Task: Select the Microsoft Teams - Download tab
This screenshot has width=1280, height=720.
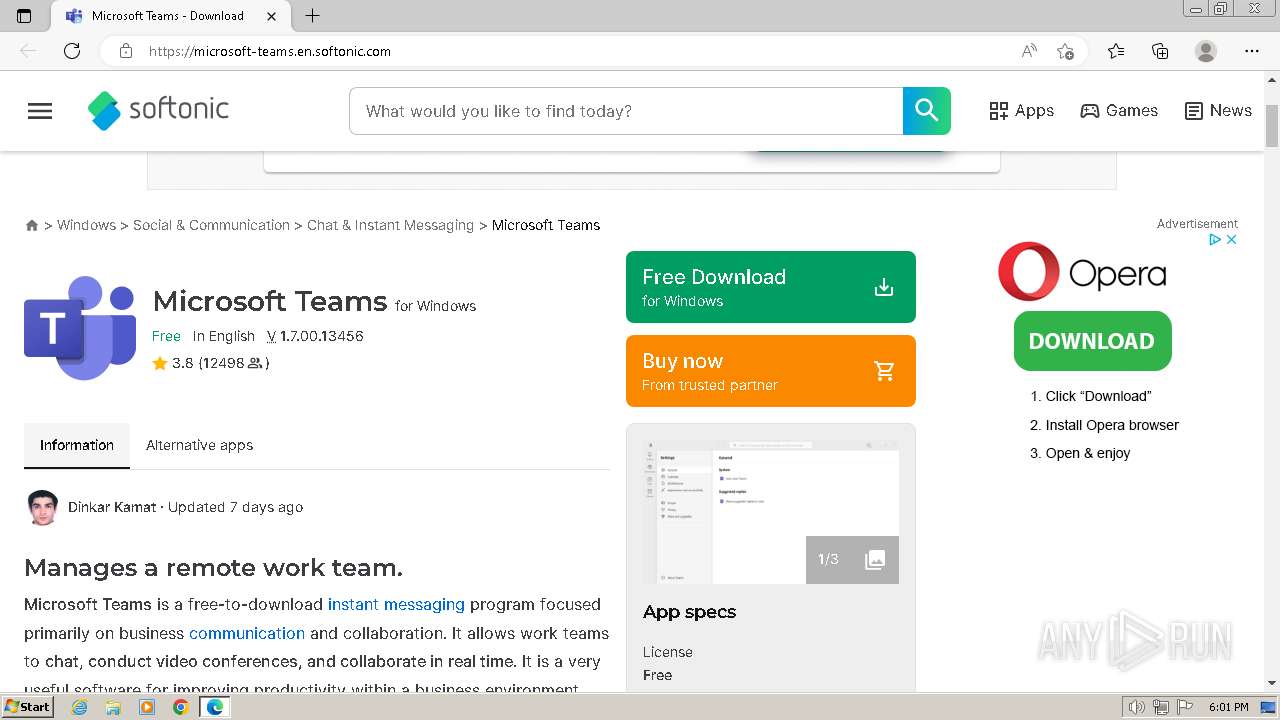Action: pos(168,16)
